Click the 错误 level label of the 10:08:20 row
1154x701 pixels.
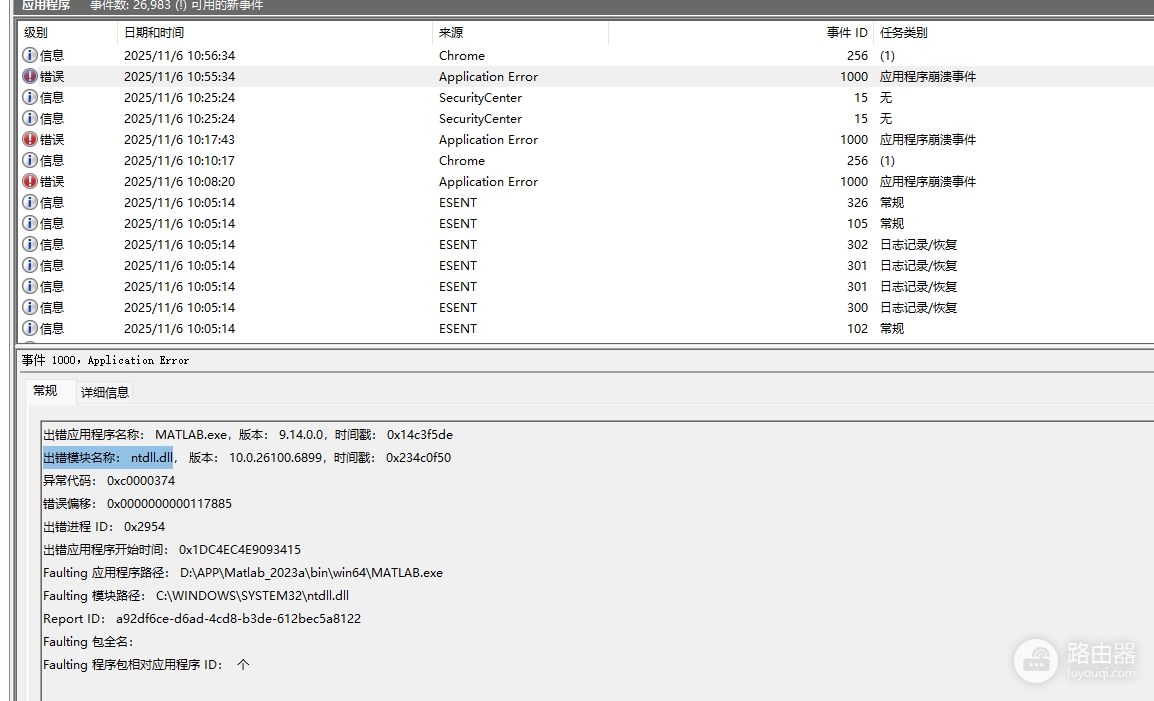point(52,181)
